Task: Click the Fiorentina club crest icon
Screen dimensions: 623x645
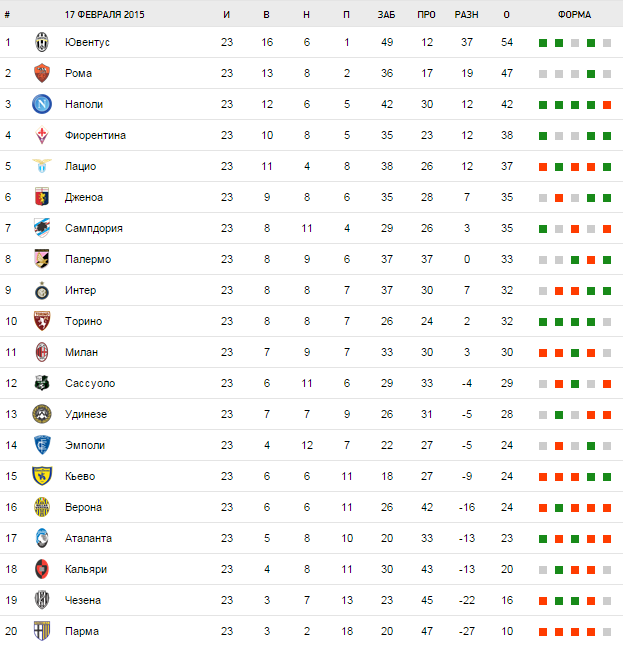Action: (x=42, y=135)
